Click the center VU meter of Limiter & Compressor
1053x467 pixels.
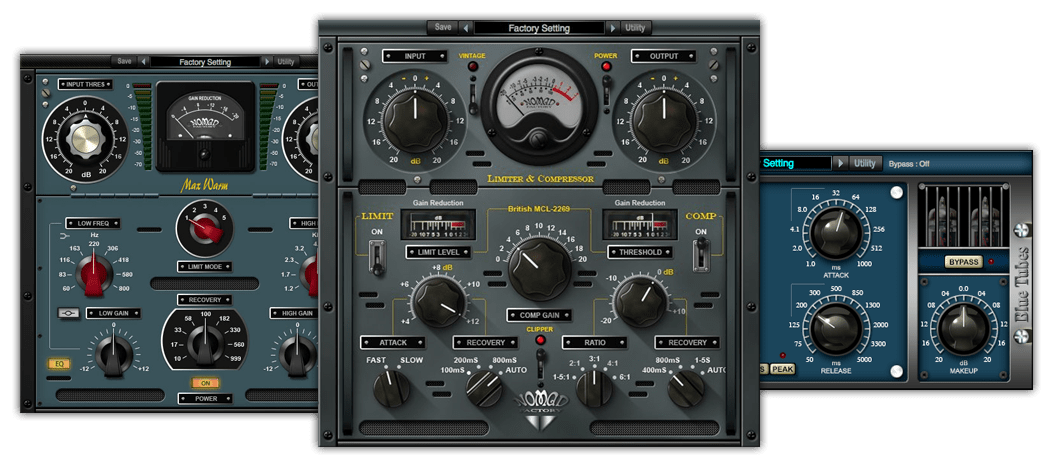pos(539,107)
